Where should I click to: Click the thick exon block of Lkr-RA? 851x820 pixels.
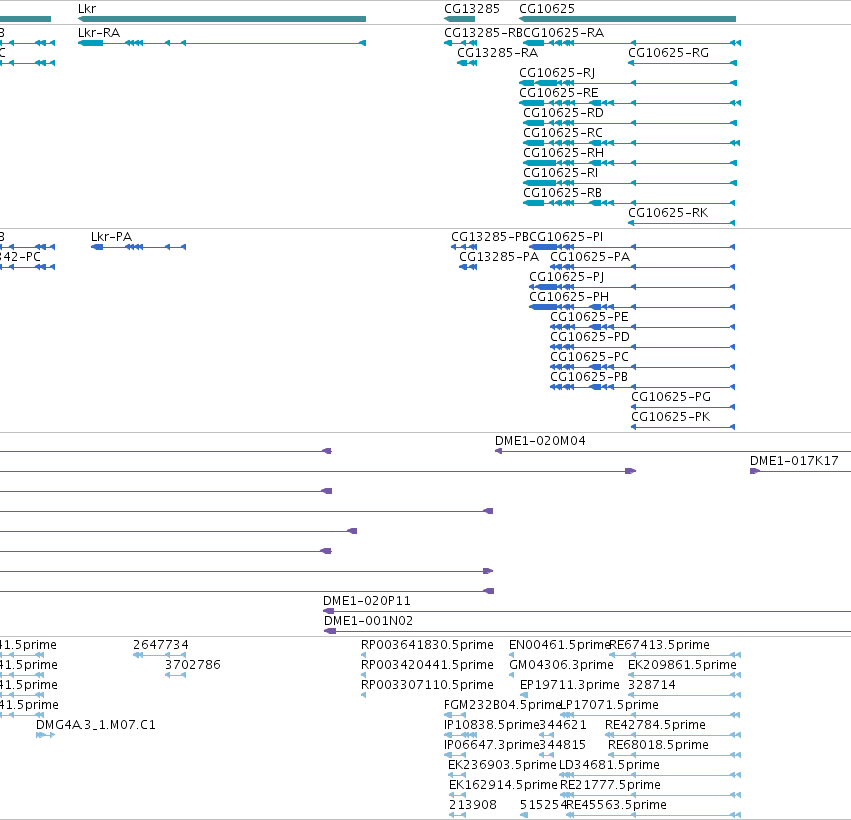coord(91,43)
